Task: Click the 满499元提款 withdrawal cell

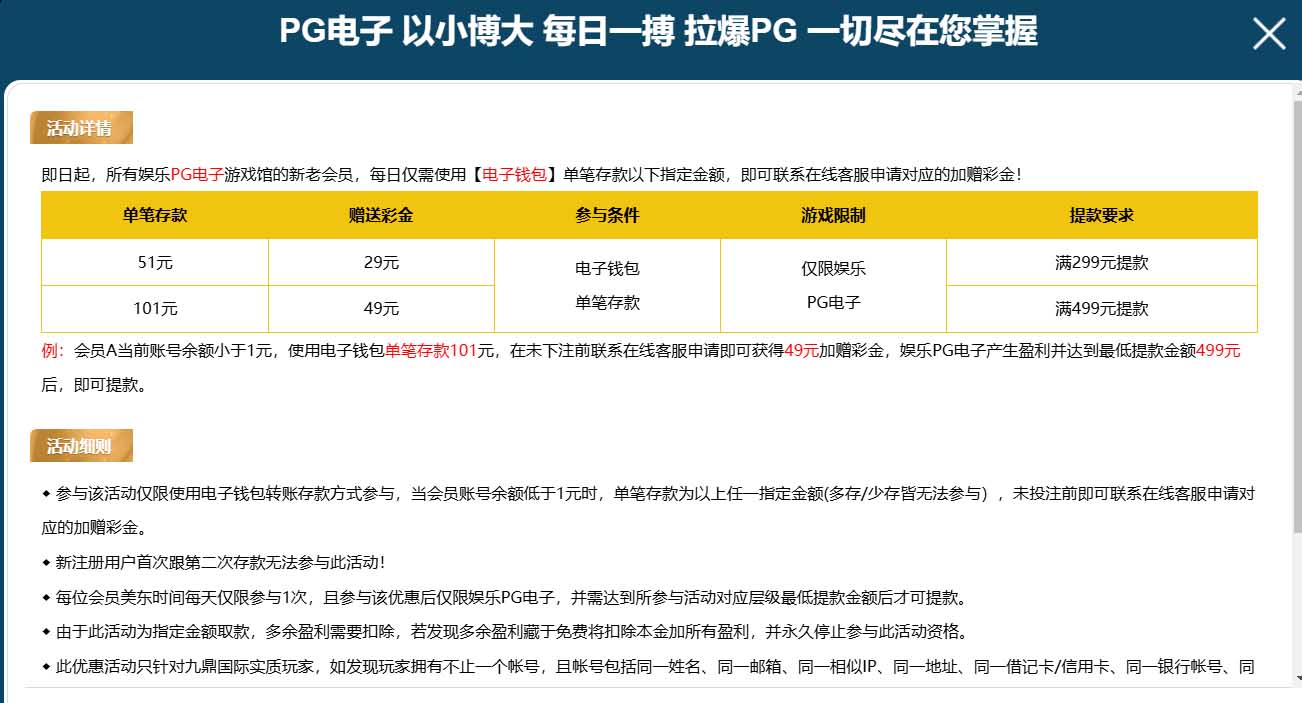Action: (x=1101, y=309)
